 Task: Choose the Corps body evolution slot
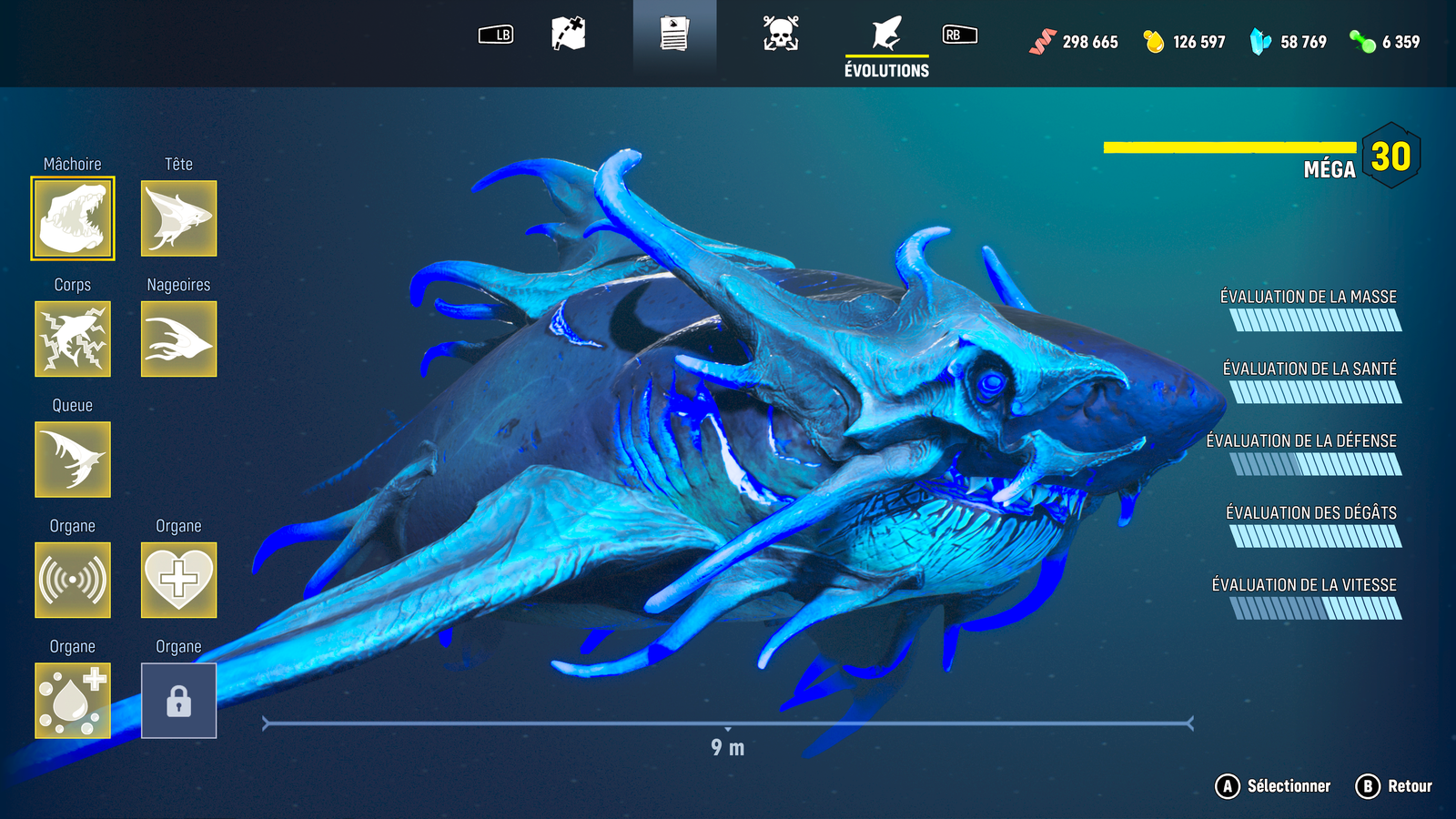click(73, 339)
